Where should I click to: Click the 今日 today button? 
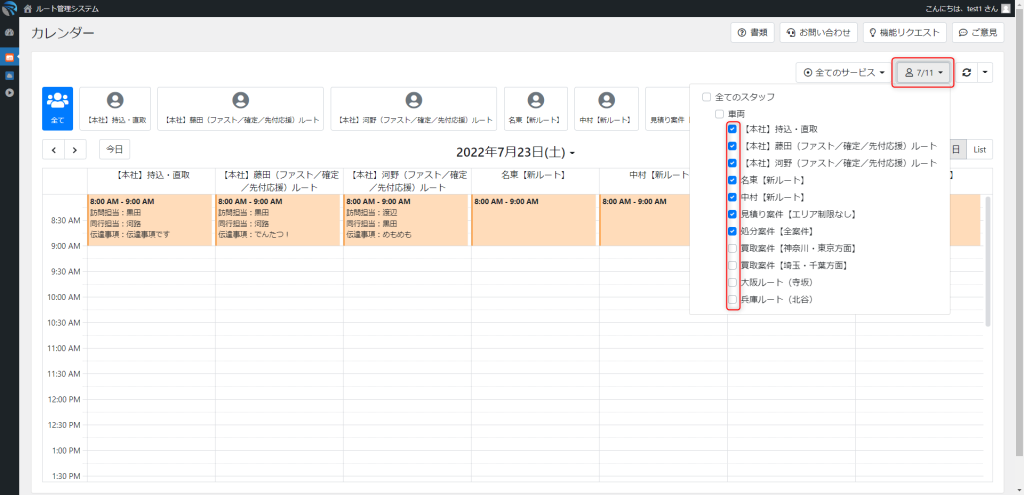[x=114, y=149]
